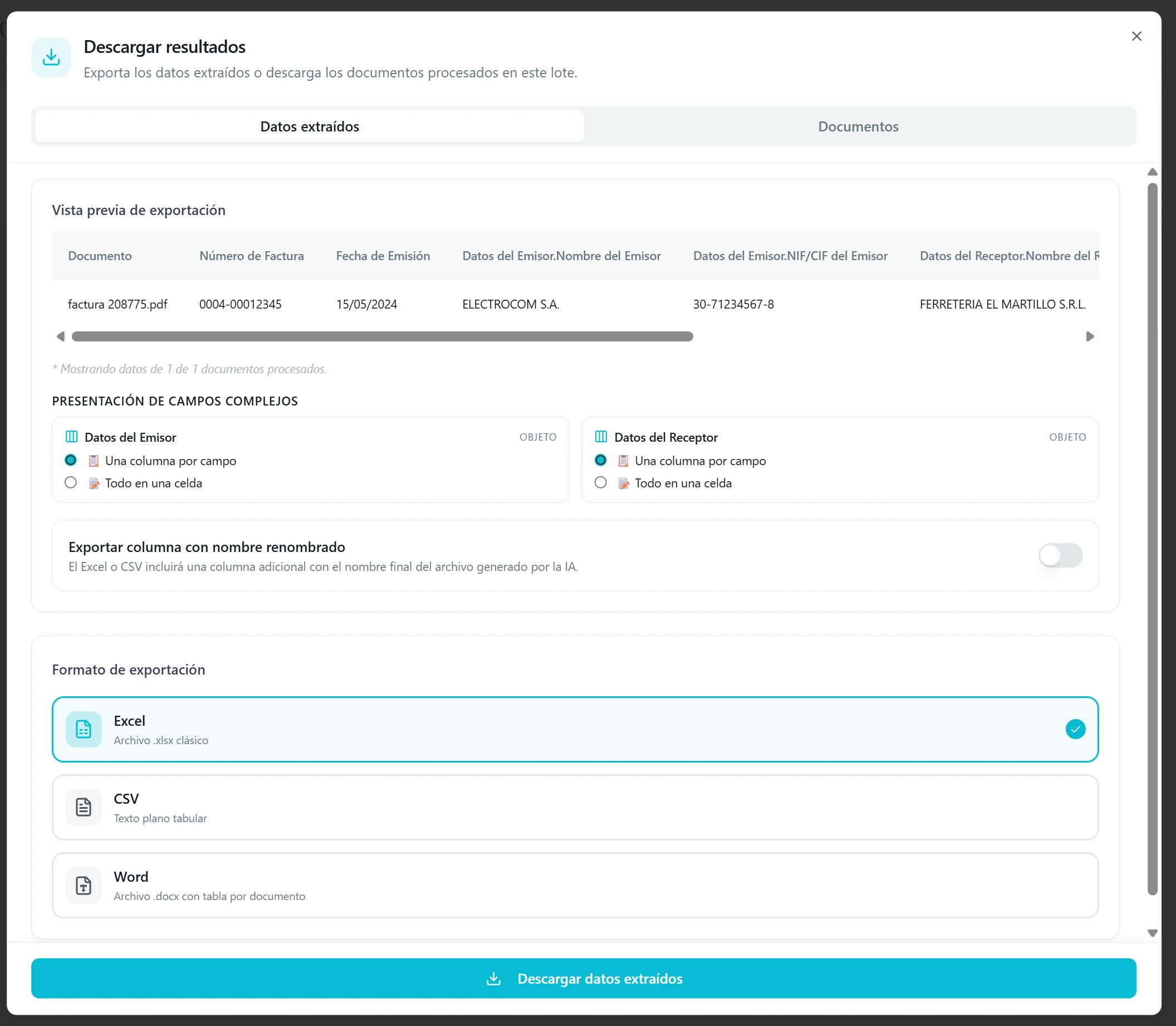
Task: Click the Mostrando datos de 1 de 1 note
Action: pyautogui.click(x=189, y=369)
